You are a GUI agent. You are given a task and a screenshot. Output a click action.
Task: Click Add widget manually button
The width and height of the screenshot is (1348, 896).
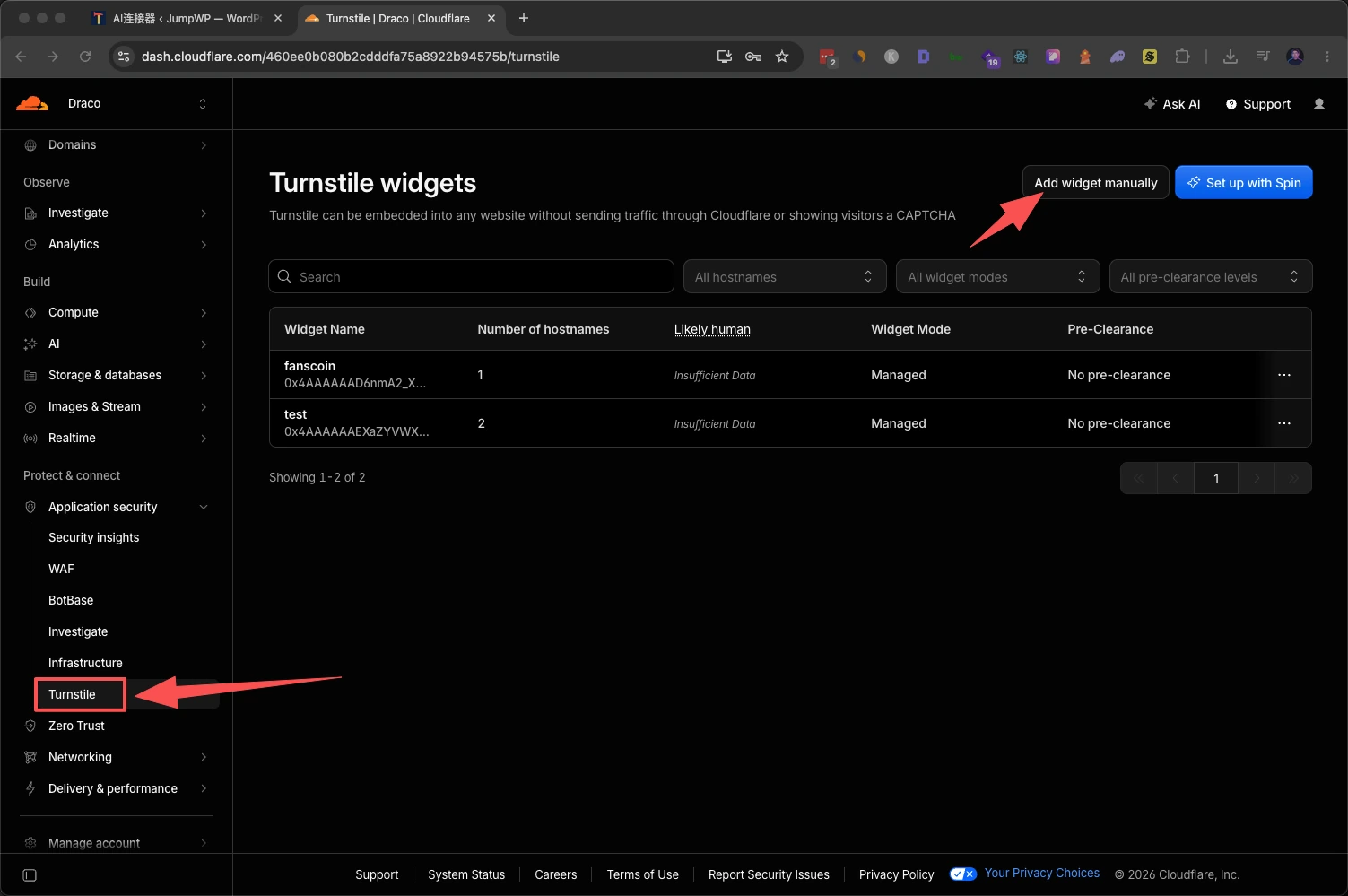[1096, 183]
